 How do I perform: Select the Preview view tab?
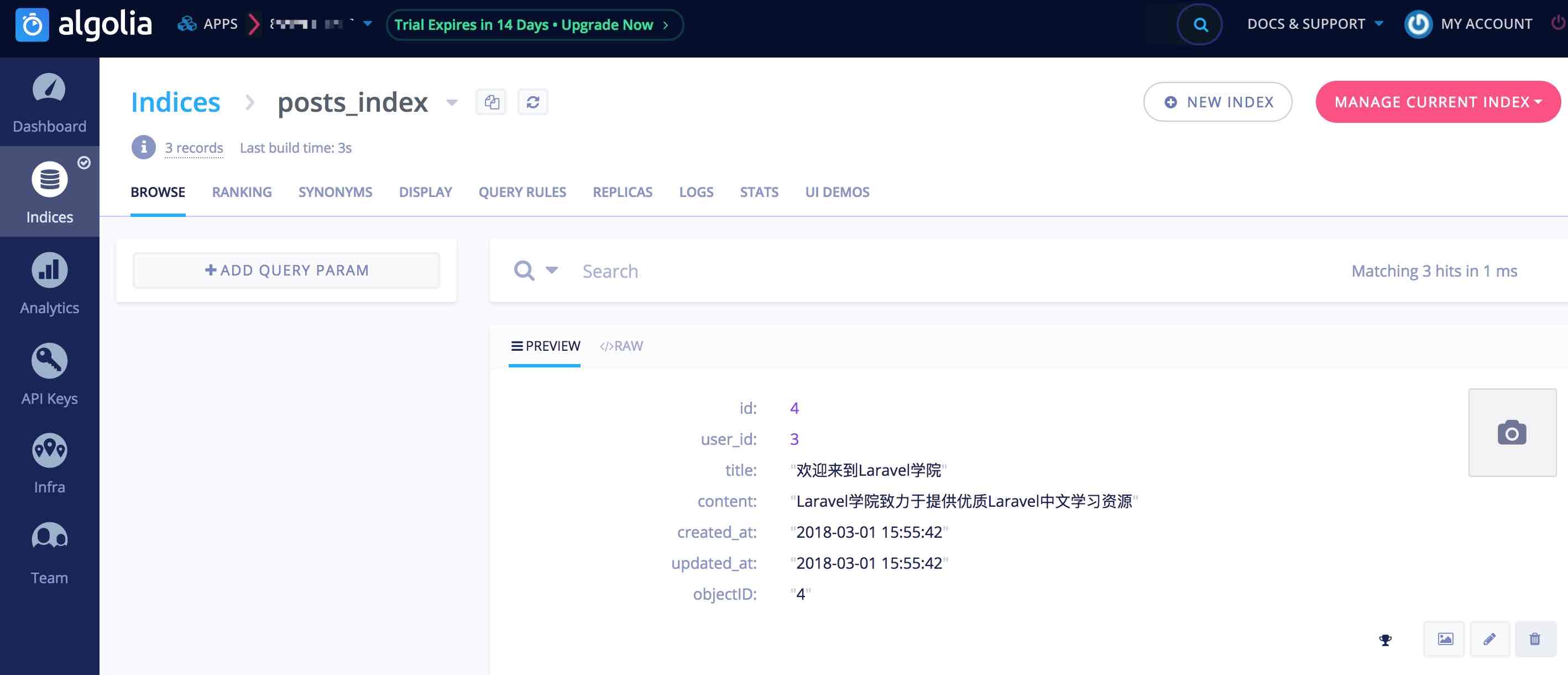click(545, 346)
